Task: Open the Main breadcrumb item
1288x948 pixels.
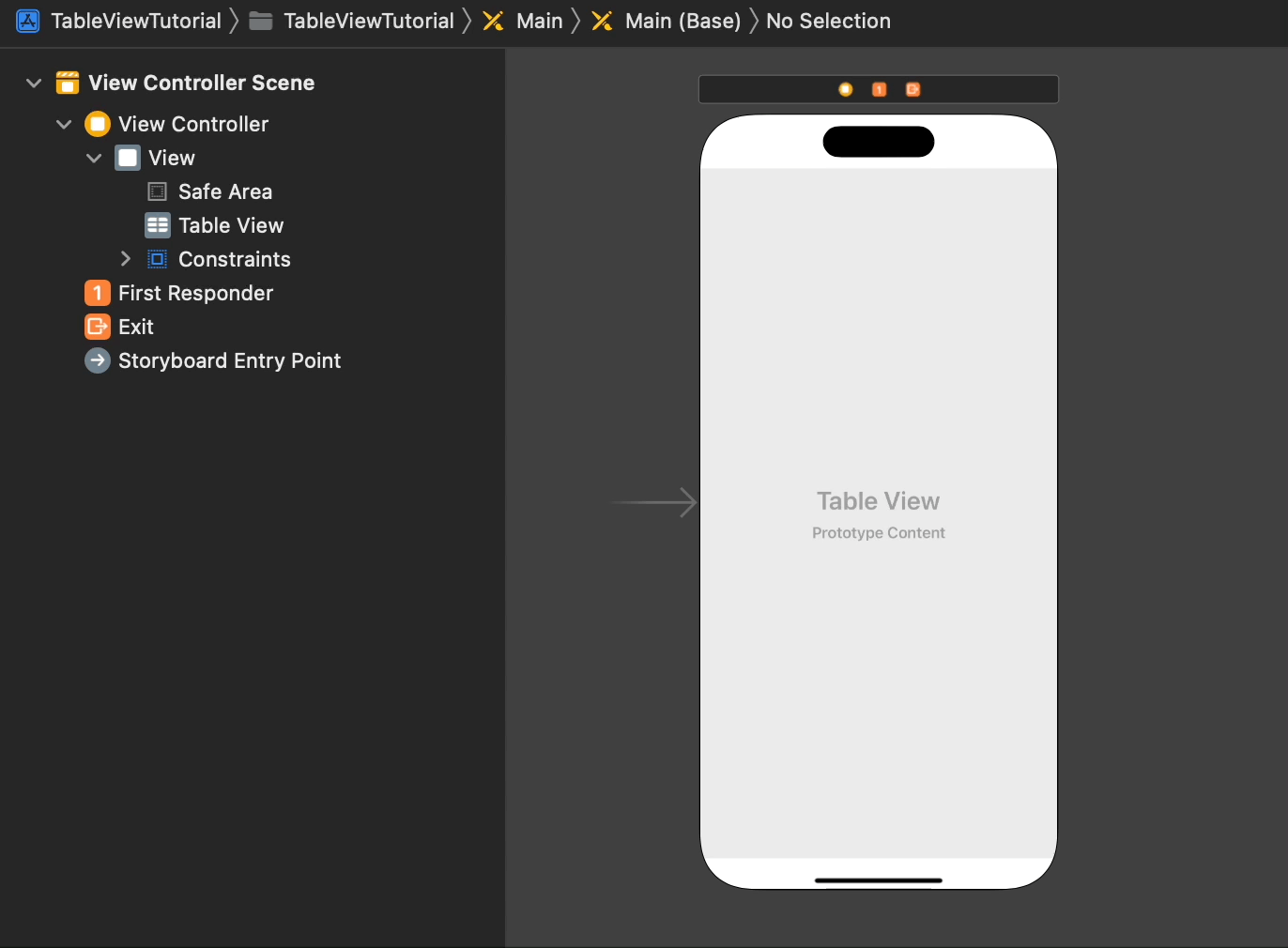Action: click(x=540, y=21)
